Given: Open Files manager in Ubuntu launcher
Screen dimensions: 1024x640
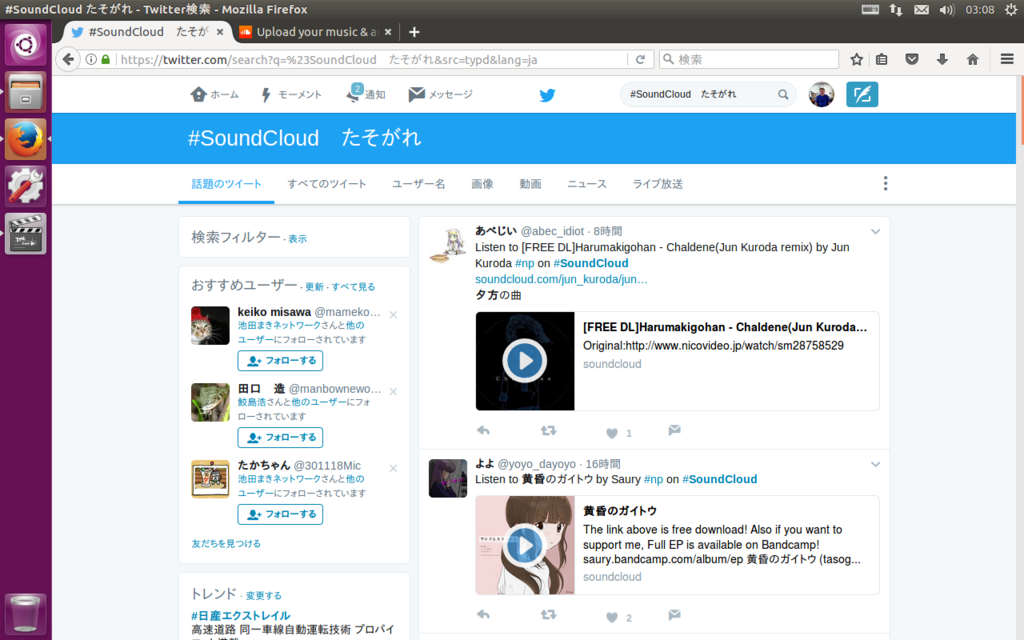Looking at the screenshot, I should pyautogui.click(x=25, y=91).
